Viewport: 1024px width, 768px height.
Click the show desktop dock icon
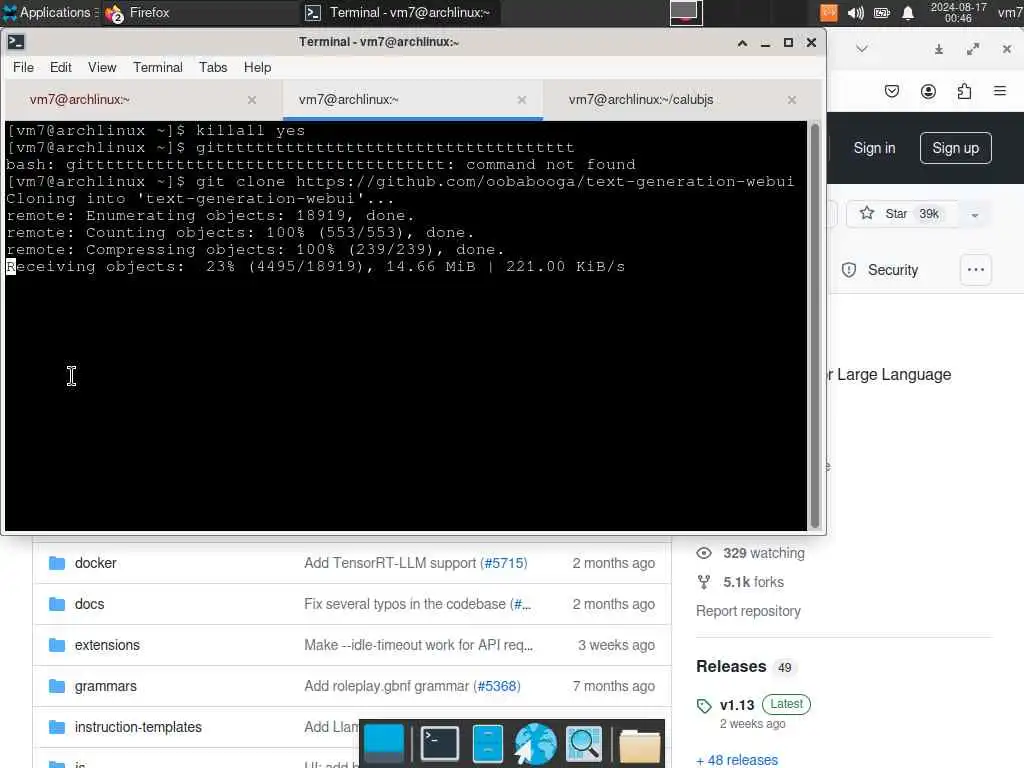click(384, 743)
